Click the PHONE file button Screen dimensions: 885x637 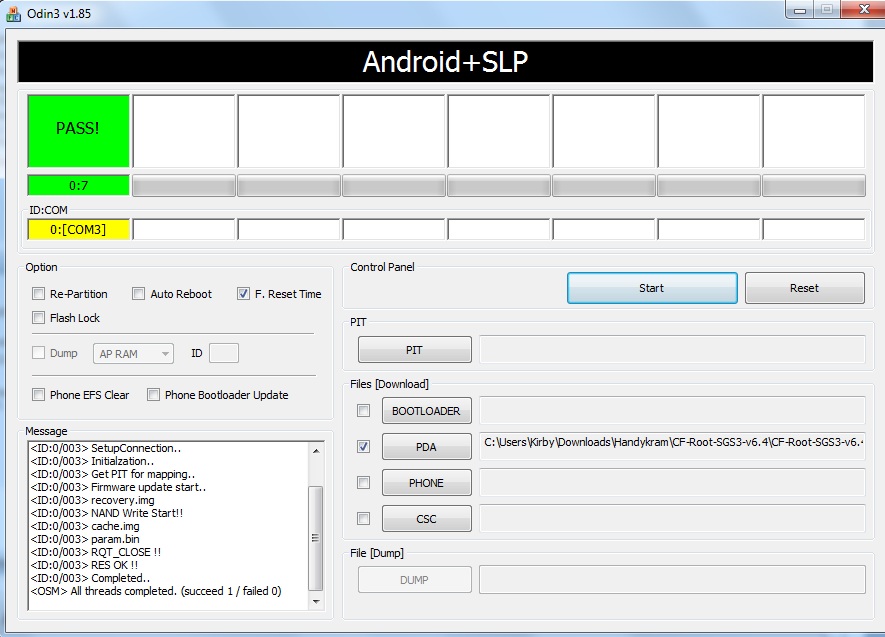pyautogui.click(x=427, y=483)
